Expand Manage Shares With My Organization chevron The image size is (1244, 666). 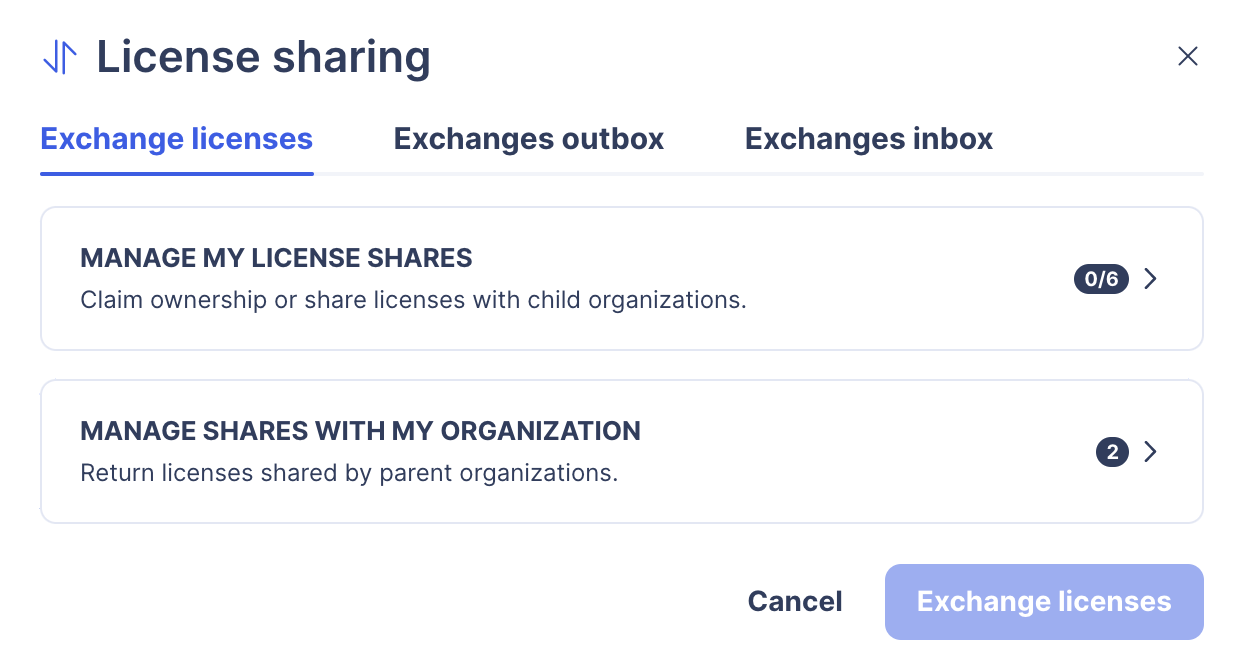pyautogui.click(x=1151, y=452)
